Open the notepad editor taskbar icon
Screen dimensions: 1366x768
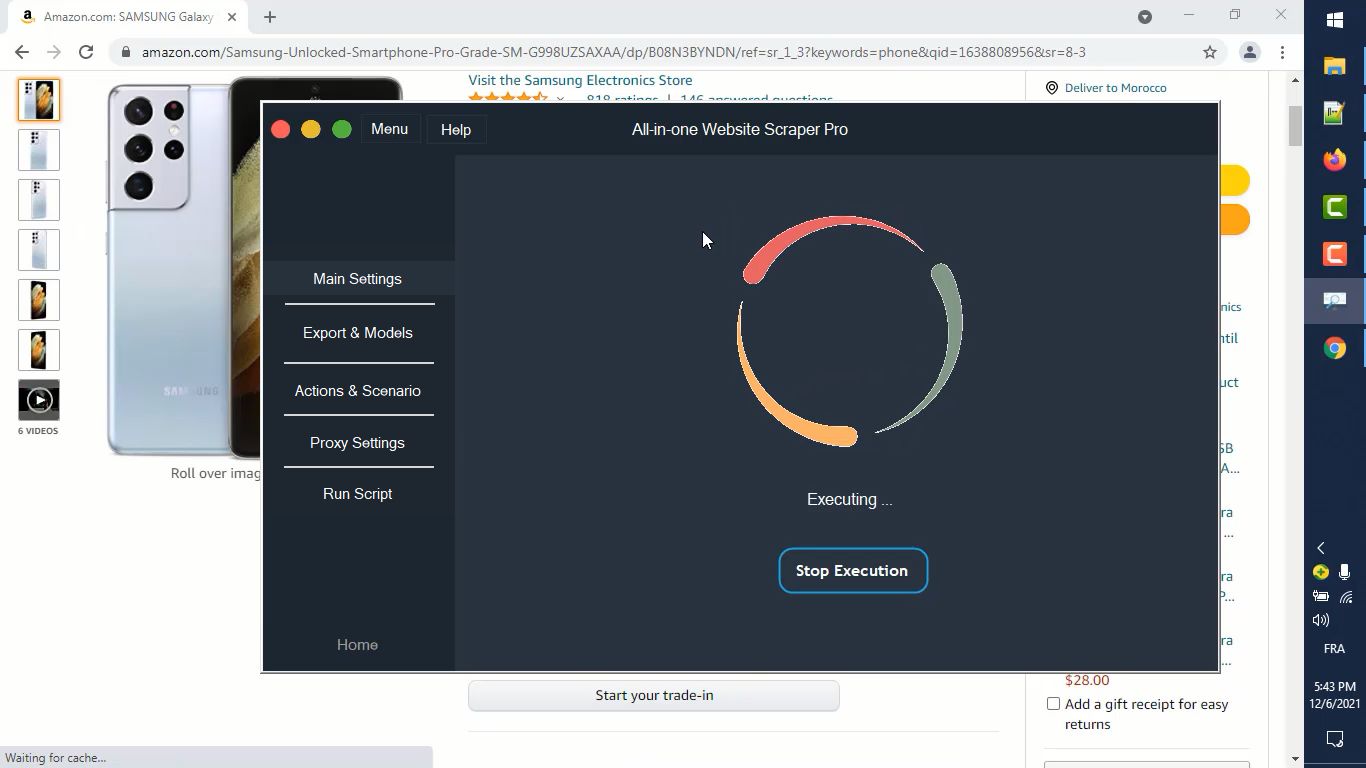[x=1334, y=113]
